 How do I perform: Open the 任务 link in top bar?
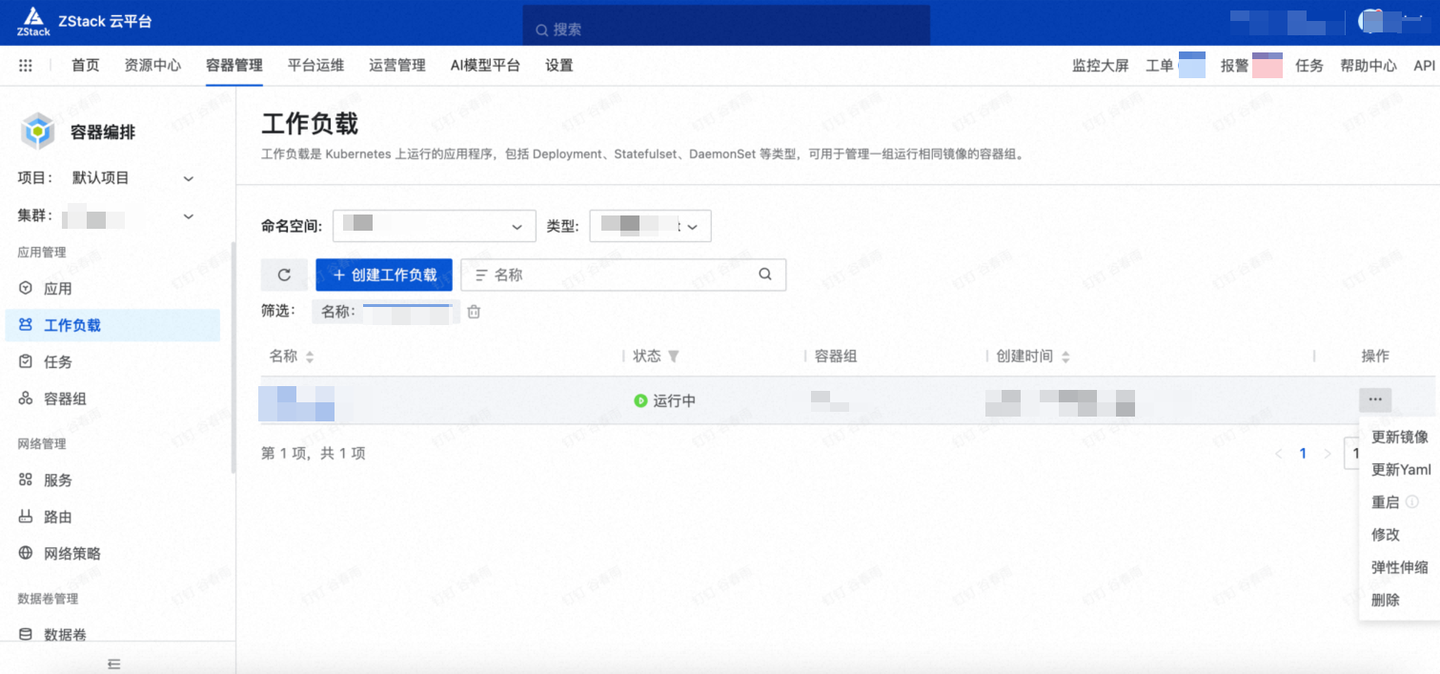(x=1309, y=65)
